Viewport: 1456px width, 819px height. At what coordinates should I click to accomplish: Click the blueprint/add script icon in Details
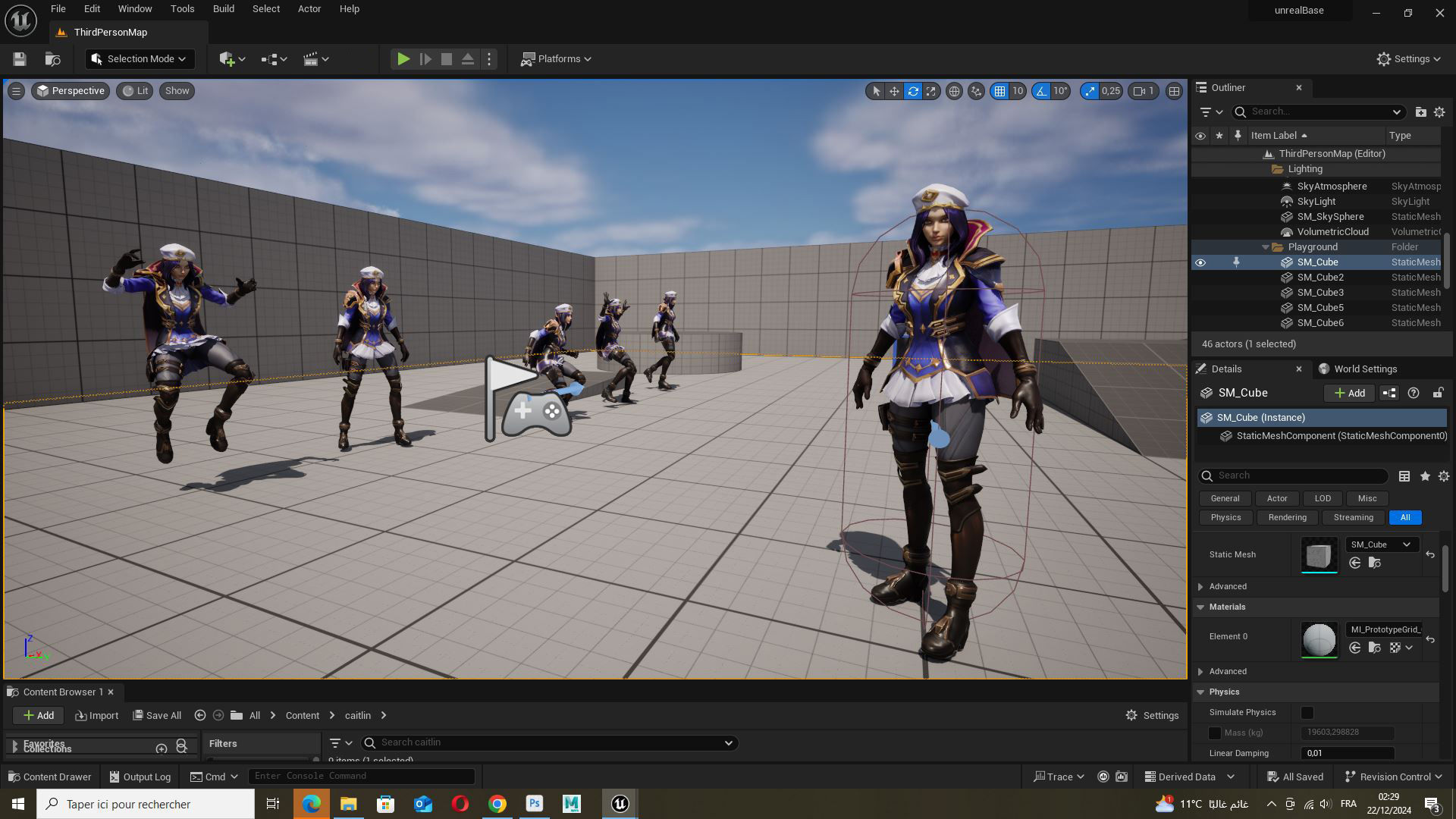[x=1389, y=393]
